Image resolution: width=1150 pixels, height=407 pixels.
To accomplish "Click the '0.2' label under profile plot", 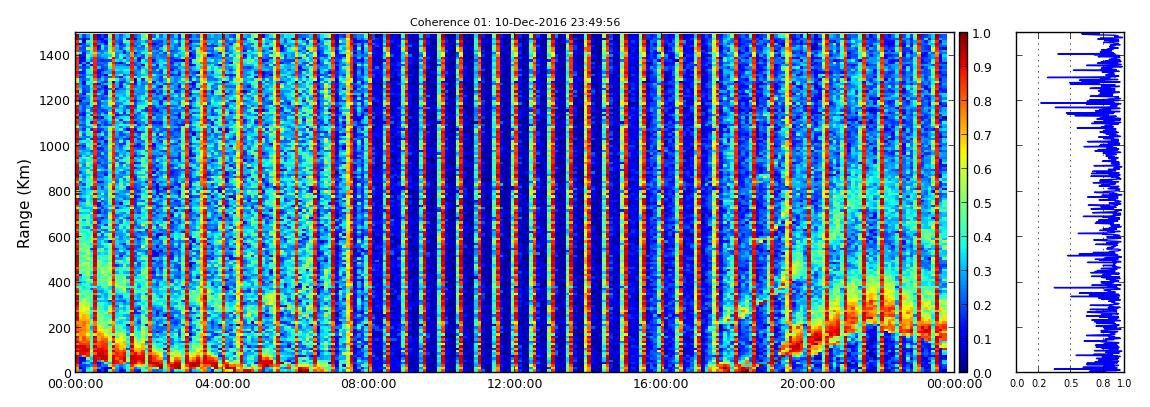I will [x=1039, y=383].
